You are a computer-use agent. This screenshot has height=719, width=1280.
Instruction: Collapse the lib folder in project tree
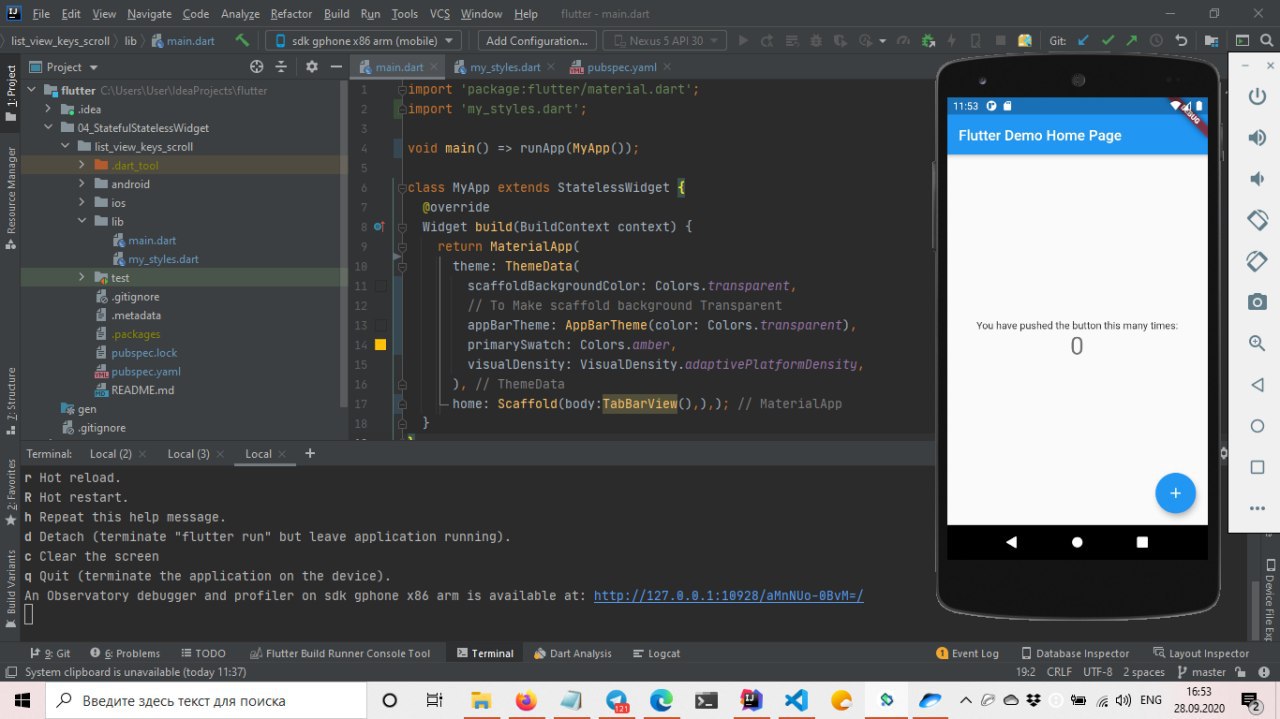click(x=82, y=221)
